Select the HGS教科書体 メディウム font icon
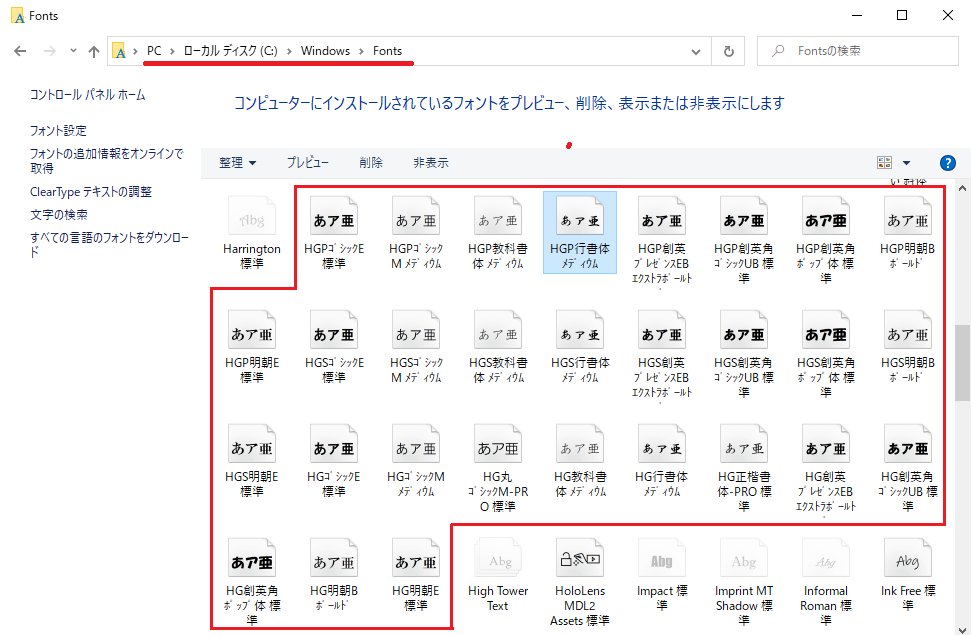972x635 pixels. (498, 331)
